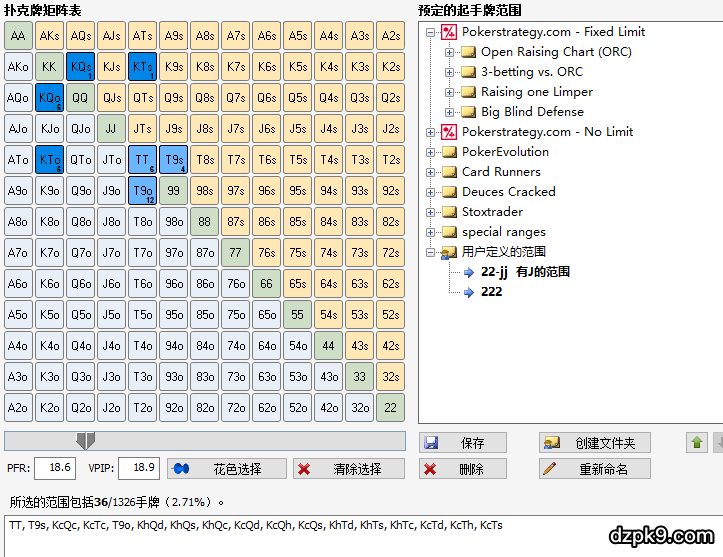The image size is (723, 557).
Task: Collapse the 用户定义的范围 tree node
Action: (430, 252)
